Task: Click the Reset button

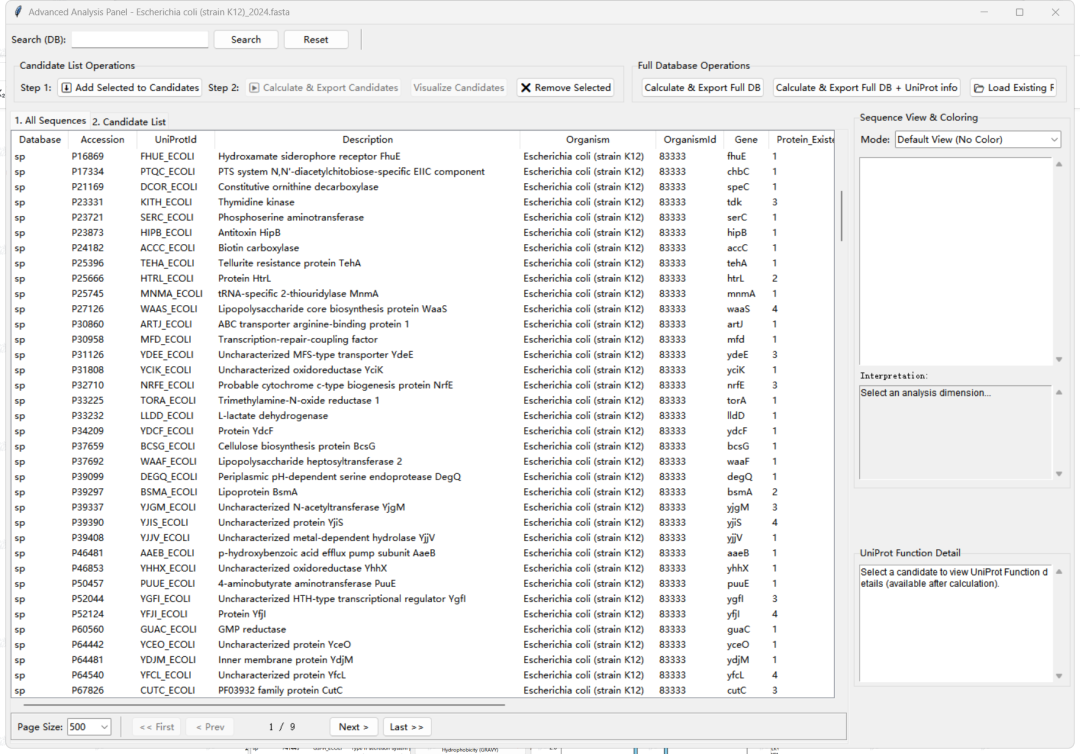Action: point(316,39)
